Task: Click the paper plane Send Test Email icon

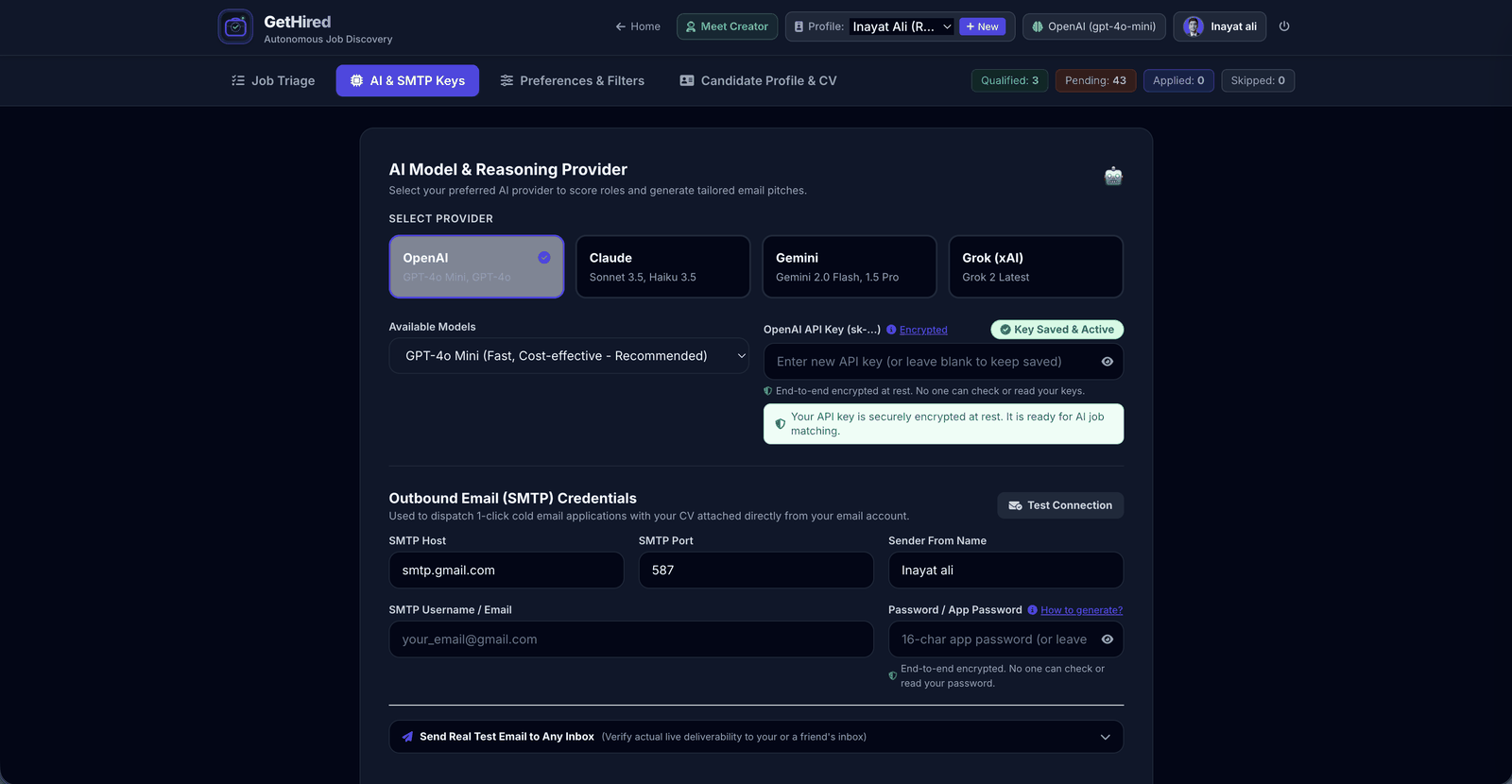Action: click(x=407, y=737)
